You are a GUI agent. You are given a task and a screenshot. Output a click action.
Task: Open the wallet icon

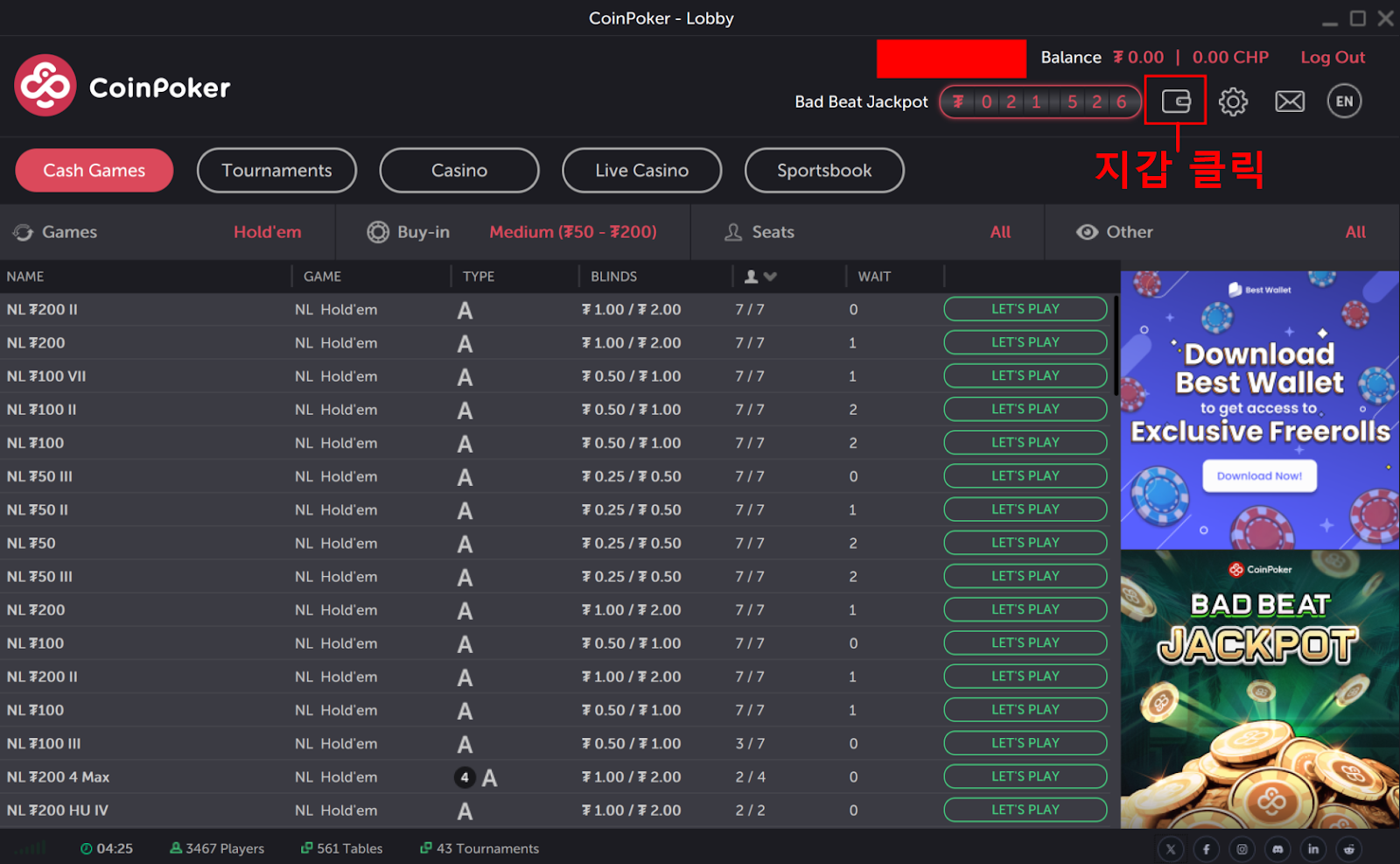pos(1176,102)
